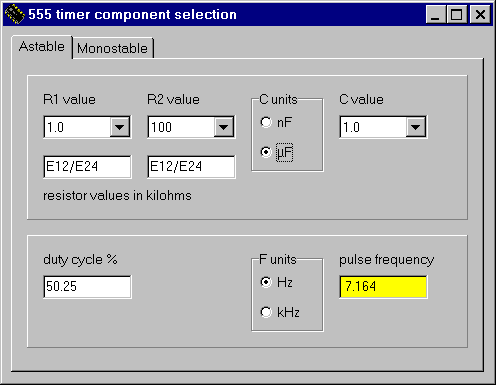Click the 'C units' group label
The height and width of the screenshot is (385, 496).
[278, 100]
